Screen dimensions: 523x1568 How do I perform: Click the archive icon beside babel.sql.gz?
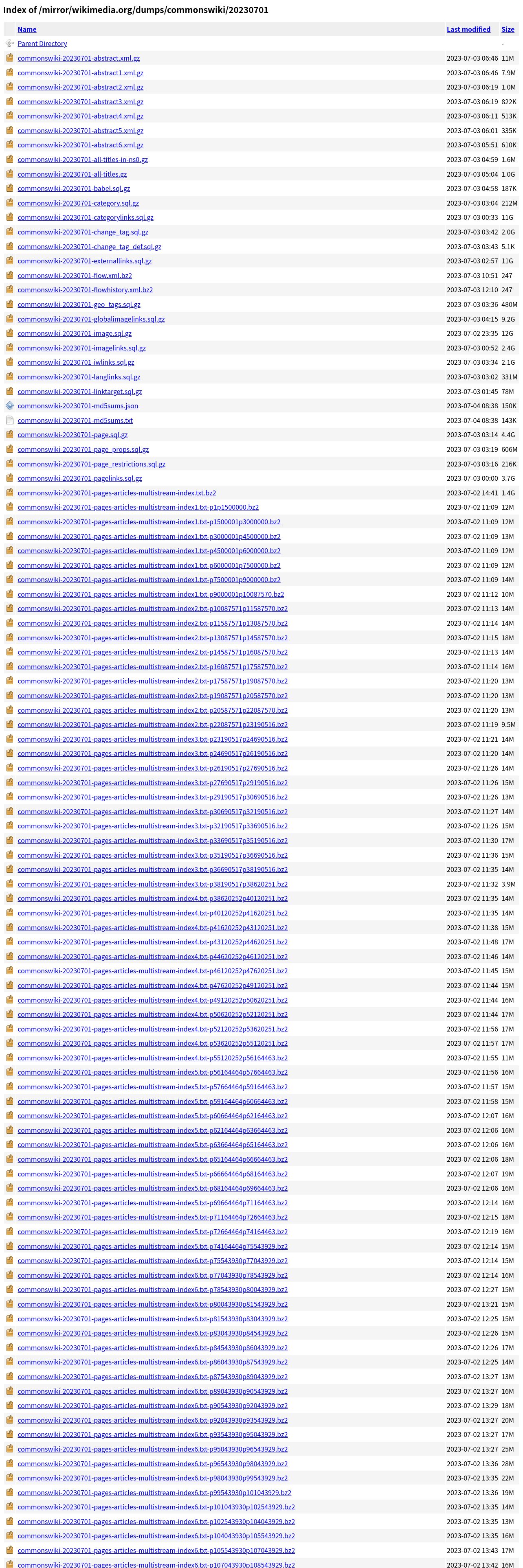coord(10,188)
